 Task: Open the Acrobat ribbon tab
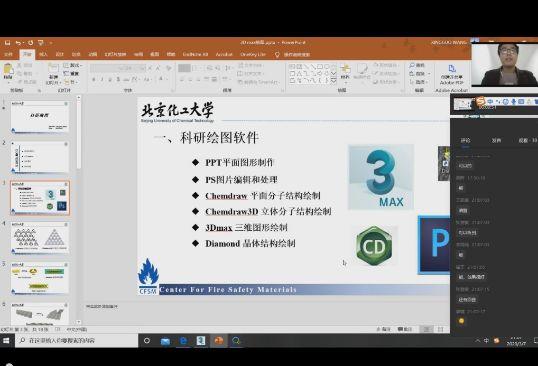click(x=224, y=54)
